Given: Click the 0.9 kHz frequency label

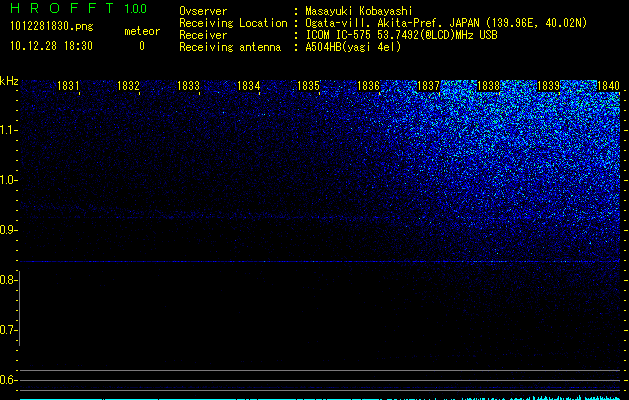Looking at the screenshot, I should click(7, 230).
